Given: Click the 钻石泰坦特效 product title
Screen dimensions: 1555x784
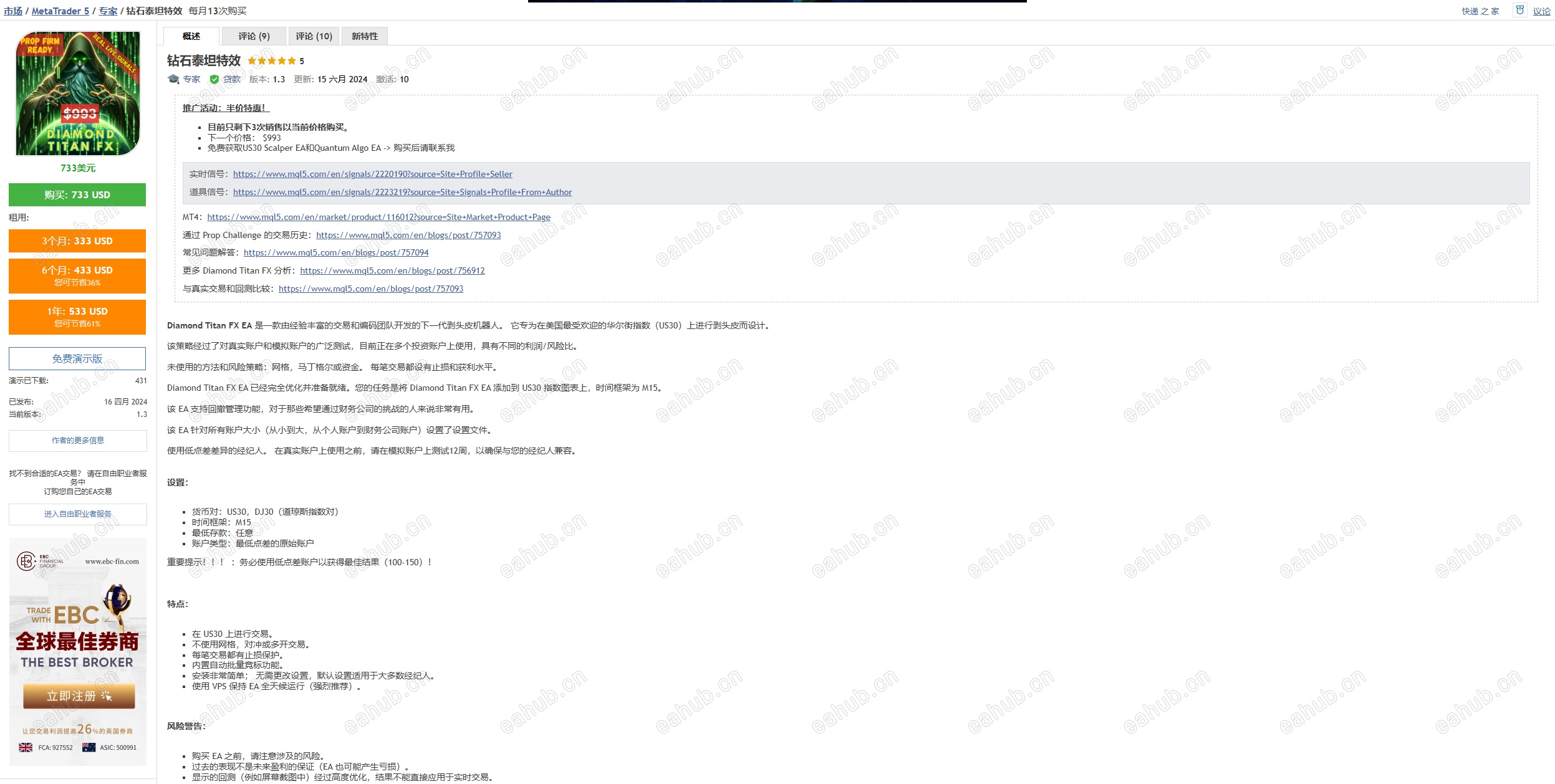Looking at the screenshot, I should [x=204, y=60].
